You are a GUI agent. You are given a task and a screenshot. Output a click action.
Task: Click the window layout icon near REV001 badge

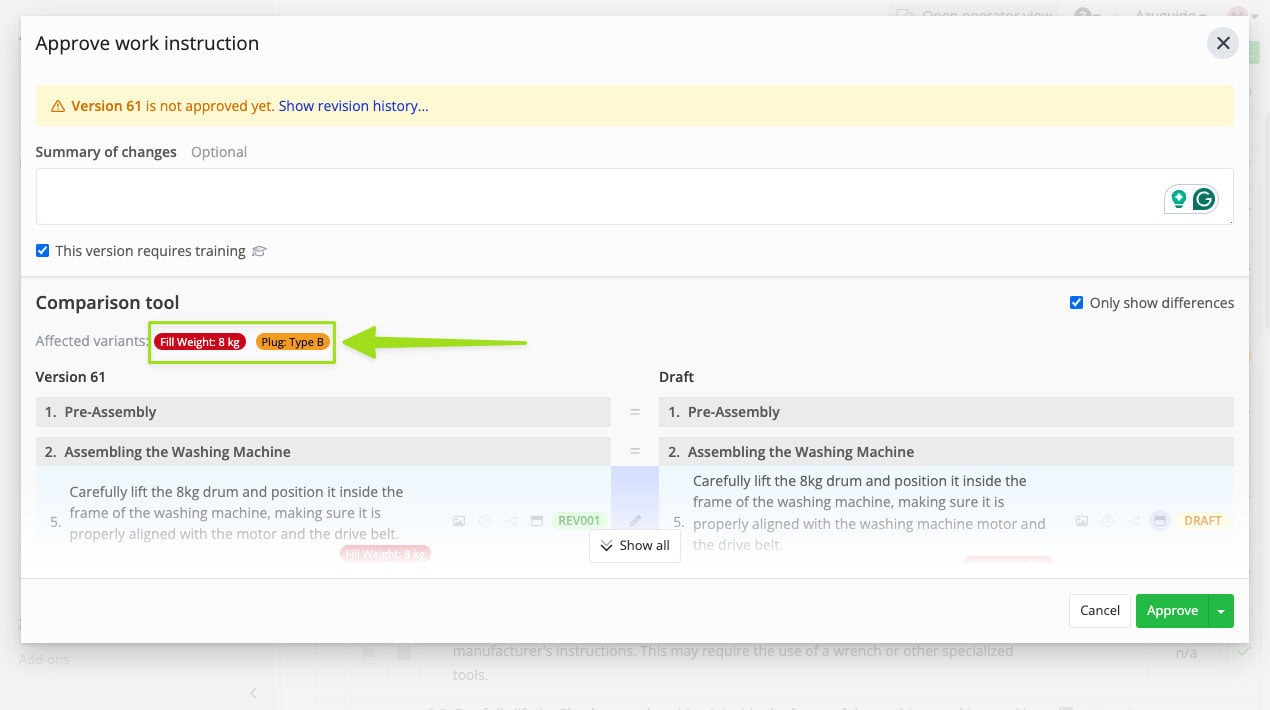pos(536,520)
